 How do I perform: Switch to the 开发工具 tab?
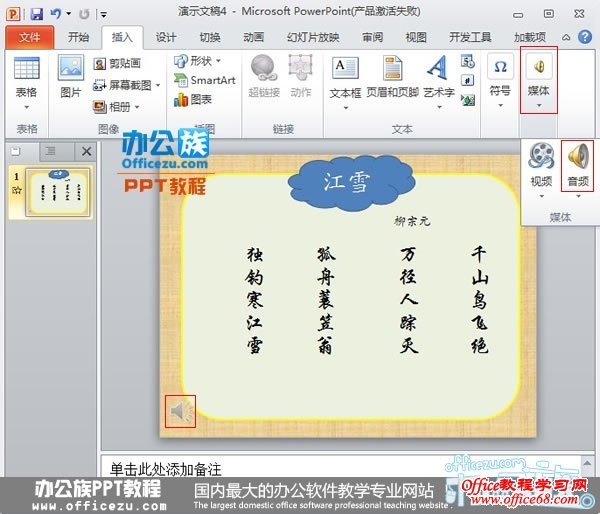tap(470, 37)
